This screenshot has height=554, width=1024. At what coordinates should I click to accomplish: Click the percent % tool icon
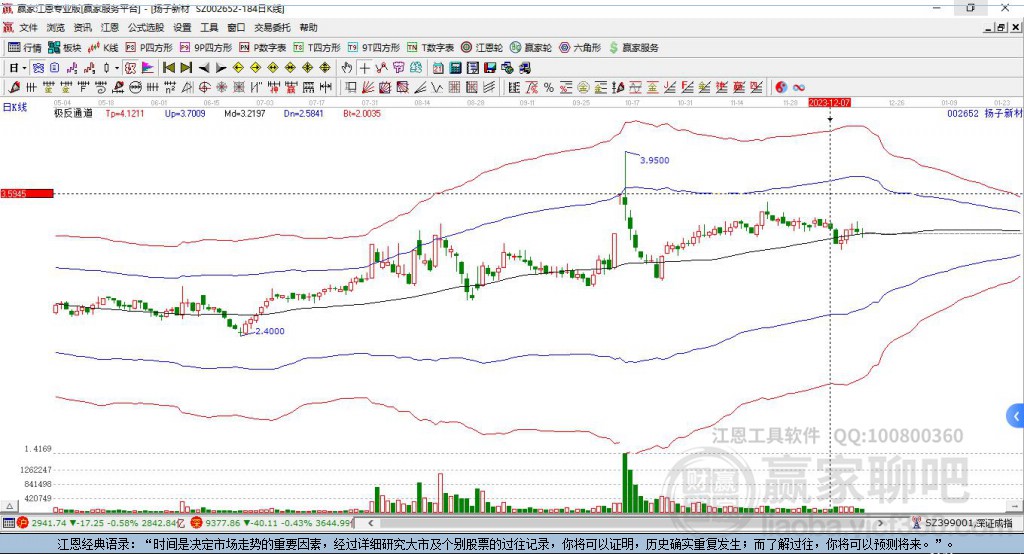pos(549,88)
